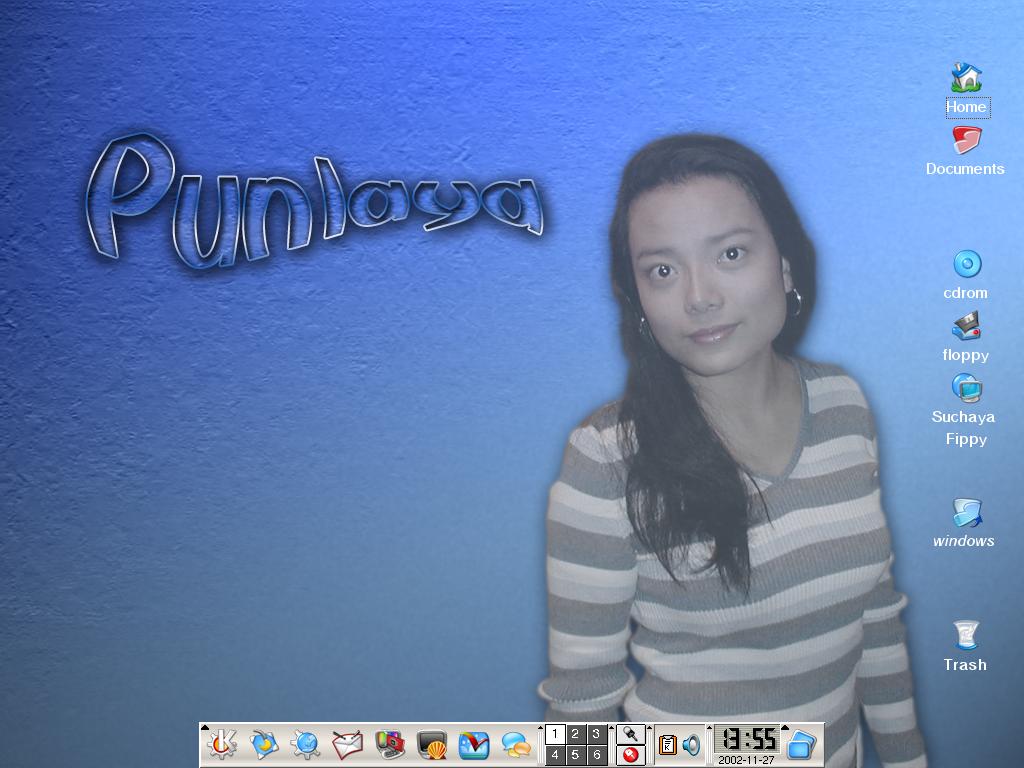Select the cdrom desktop icon
The width and height of the screenshot is (1024, 768).
pos(967,264)
